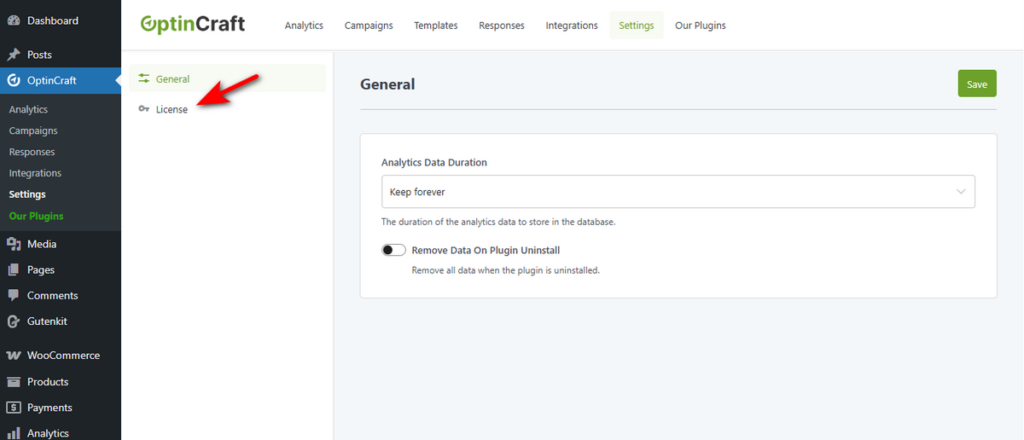The image size is (1024, 440).
Task: Click the green Save button
Action: click(976, 84)
